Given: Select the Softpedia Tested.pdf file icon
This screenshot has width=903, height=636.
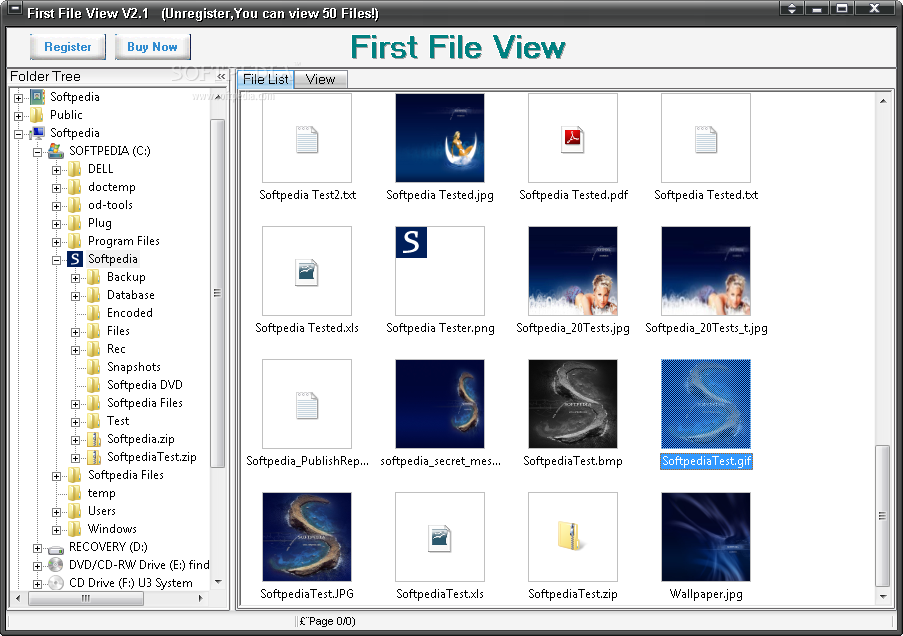Looking at the screenshot, I should pos(573,138).
